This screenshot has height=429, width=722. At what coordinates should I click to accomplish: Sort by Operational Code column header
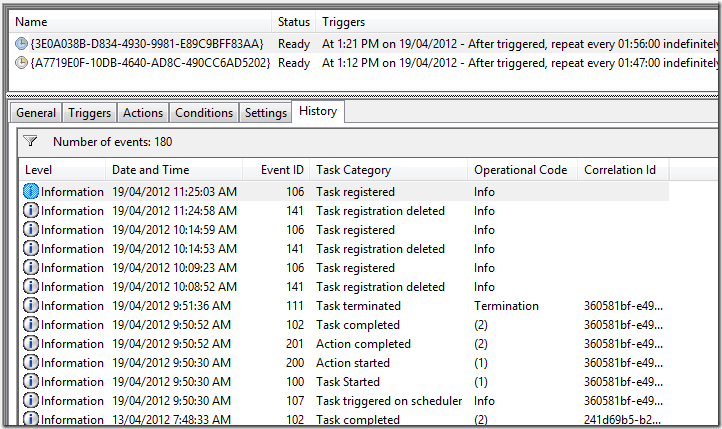tap(520, 170)
